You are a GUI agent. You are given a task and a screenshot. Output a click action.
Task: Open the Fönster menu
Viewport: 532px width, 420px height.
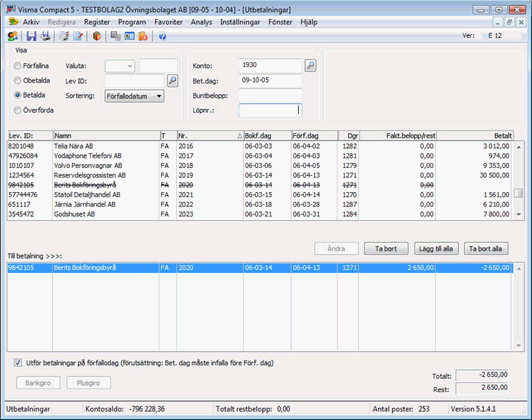280,22
